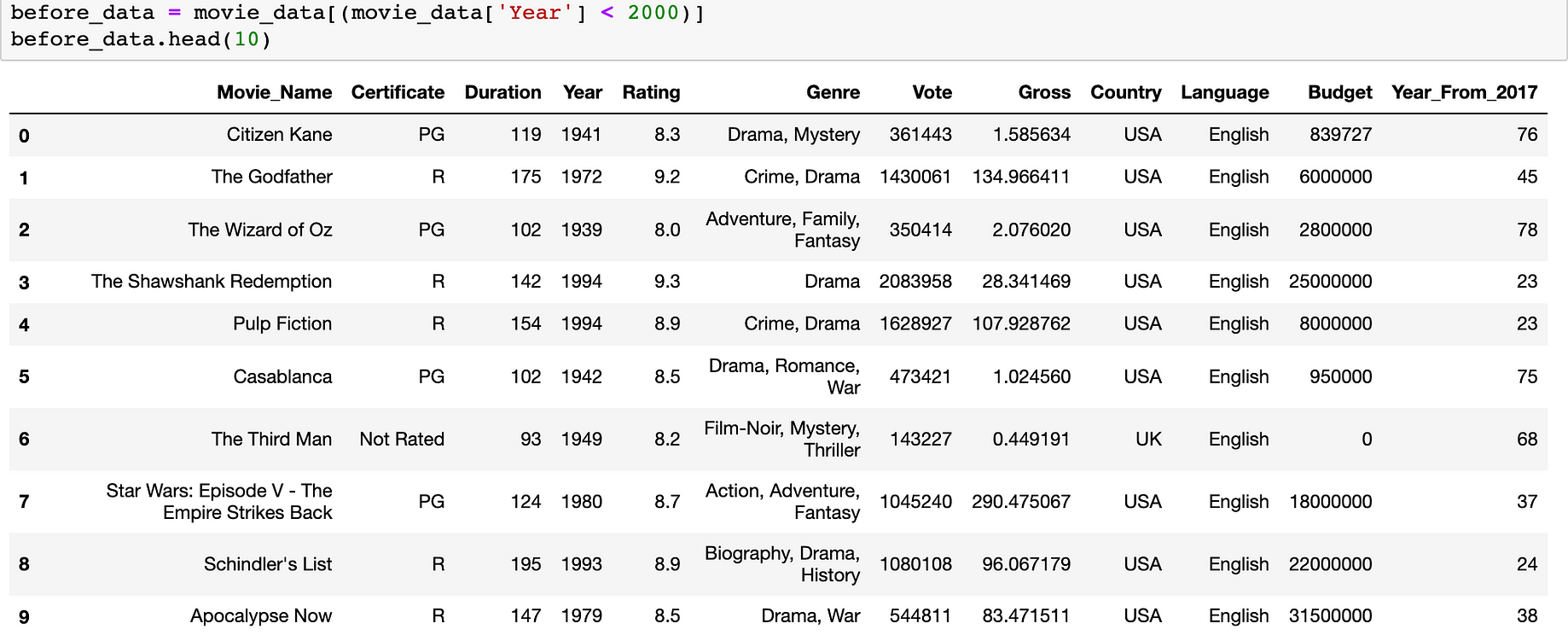This screenshot has width=1568, height=641.
Task: Click the year 1939 cell
Action: tap(582, 230)
